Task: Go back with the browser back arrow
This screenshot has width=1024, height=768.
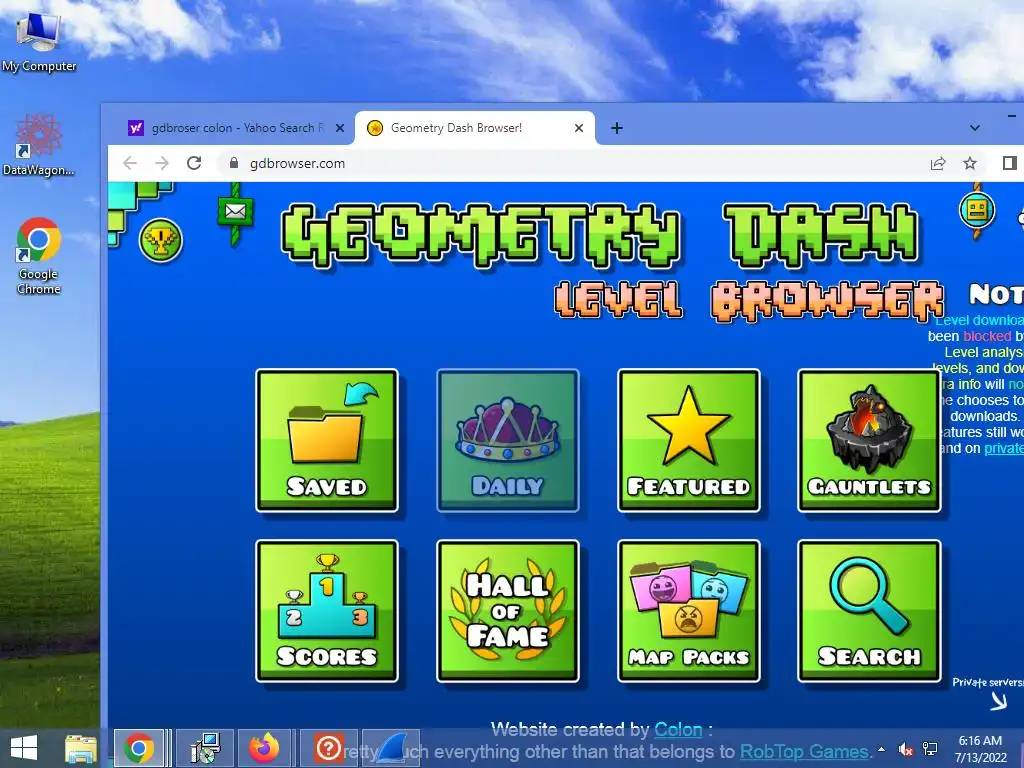Action: click(130, 163)
